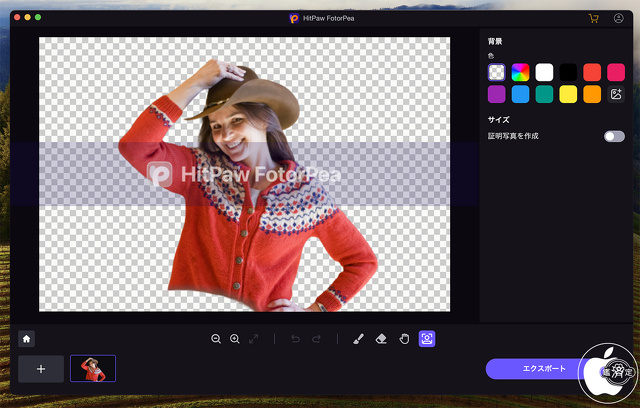Upload a custom background image icon
This screenshot has width=640, height=408.
point(616,94)
